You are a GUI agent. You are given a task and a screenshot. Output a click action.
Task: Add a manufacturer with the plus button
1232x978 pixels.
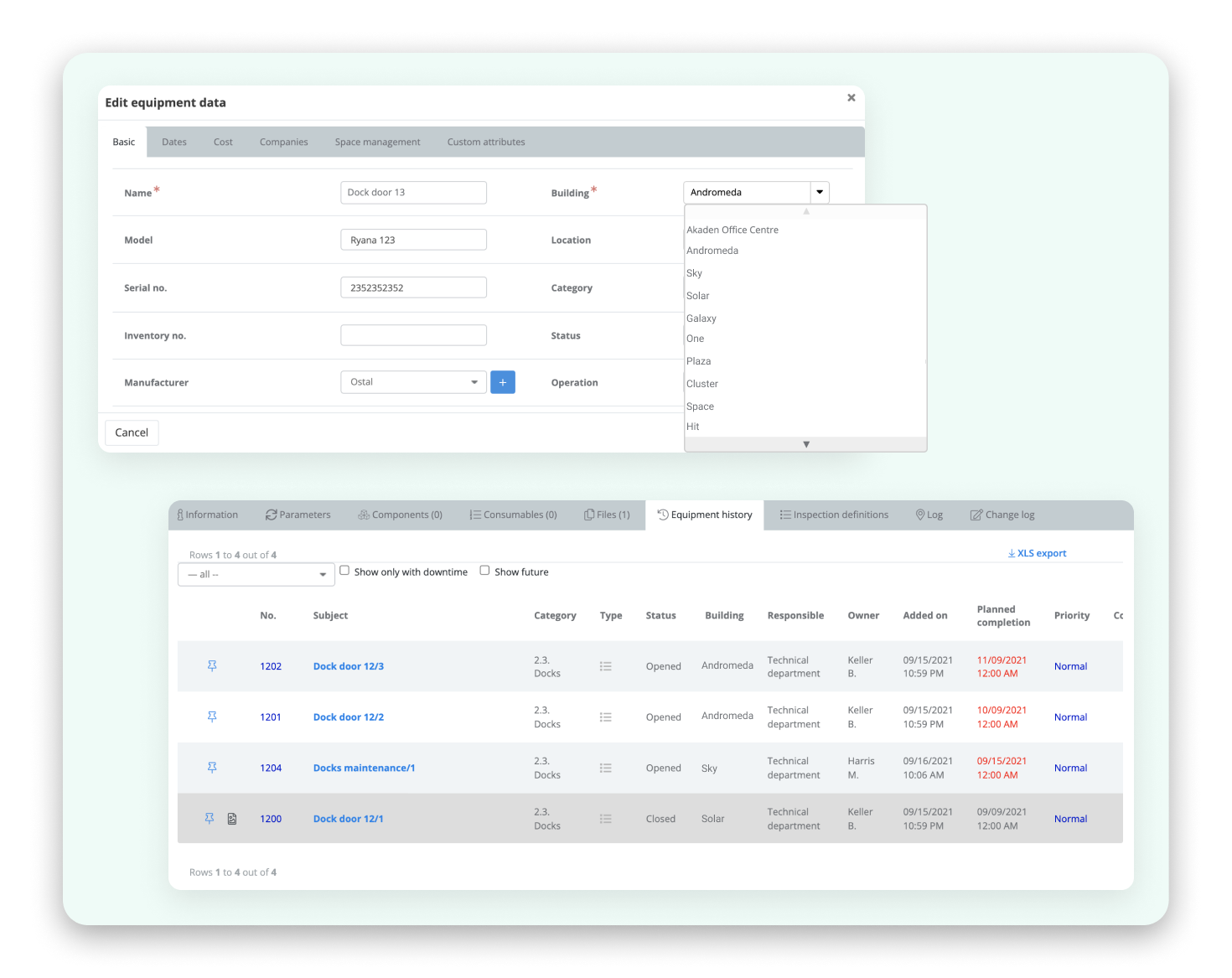[503, 382]
